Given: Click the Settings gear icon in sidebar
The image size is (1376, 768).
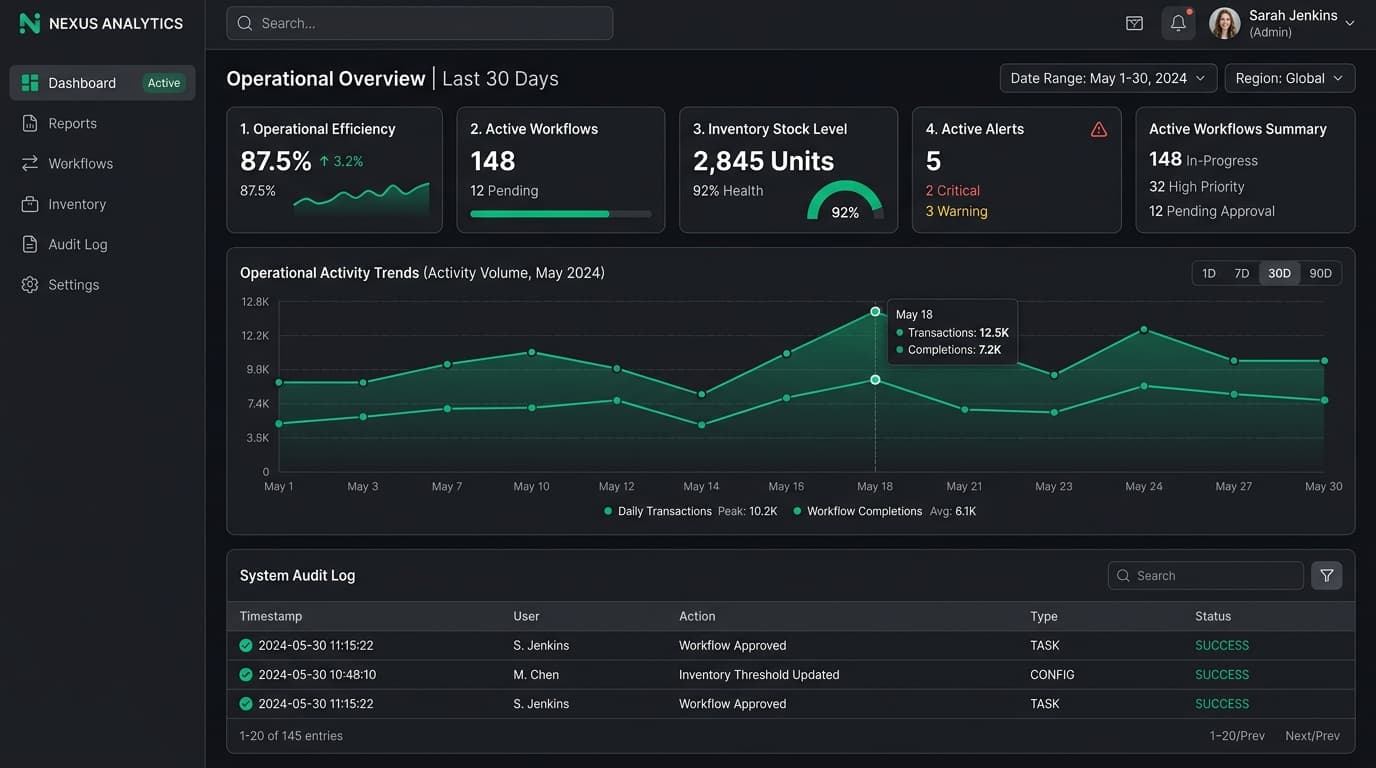Looking at the screenshot, I should pyautogui.click(x=30, y=285).
